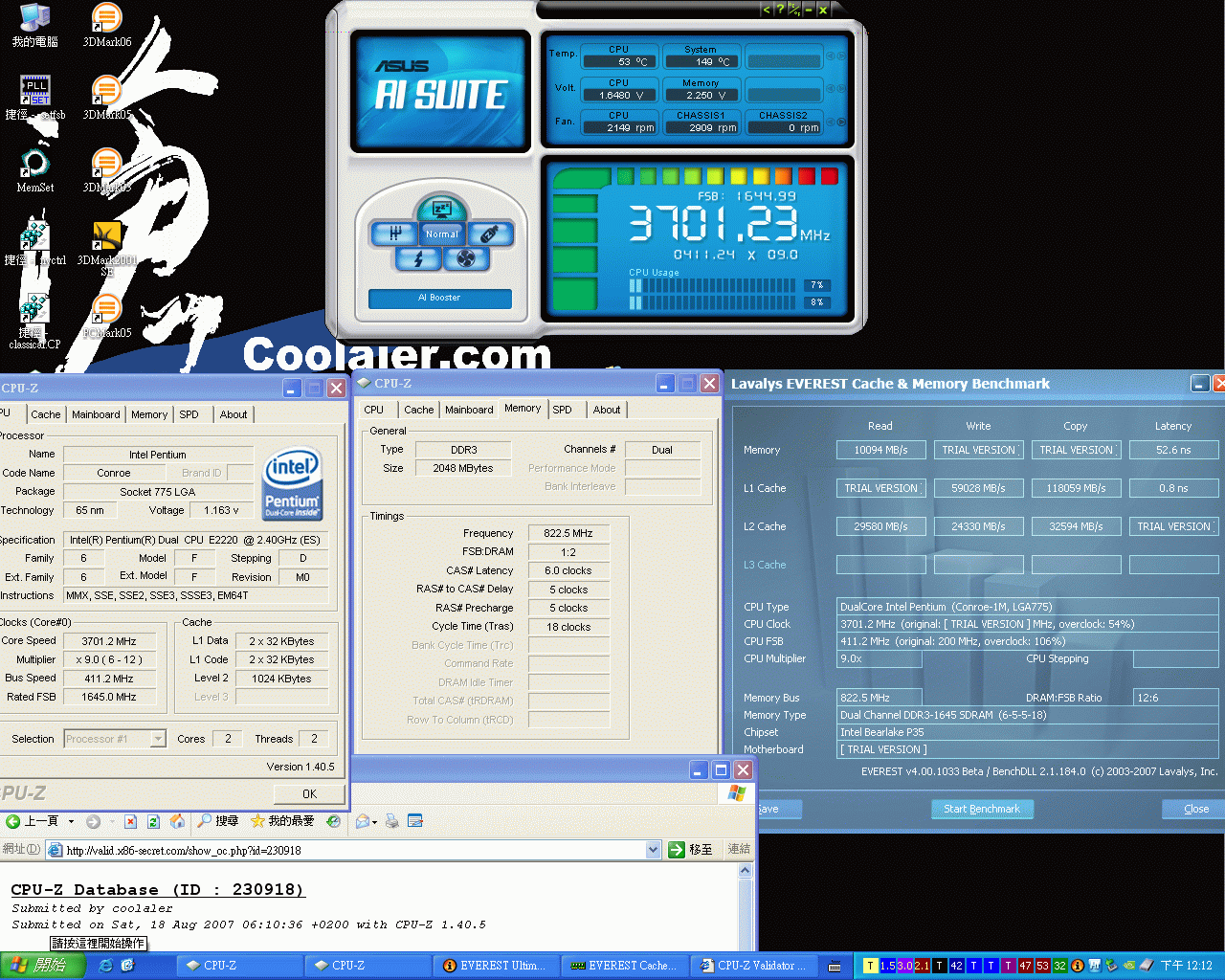Click the AI Suite fan control icon
Viewport: 1225px width, 980px height.
coord(466,258)
